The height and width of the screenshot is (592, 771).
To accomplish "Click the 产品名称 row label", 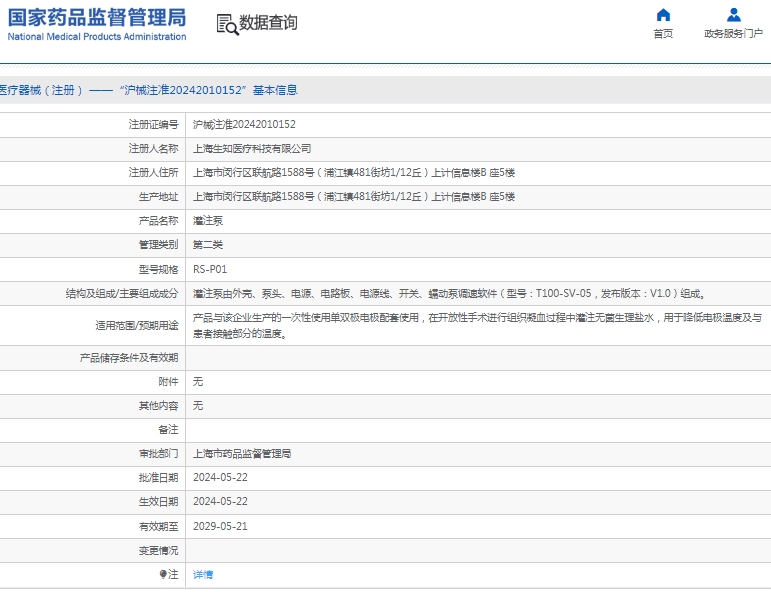I will pyautogui.click(x=158, y=221).
